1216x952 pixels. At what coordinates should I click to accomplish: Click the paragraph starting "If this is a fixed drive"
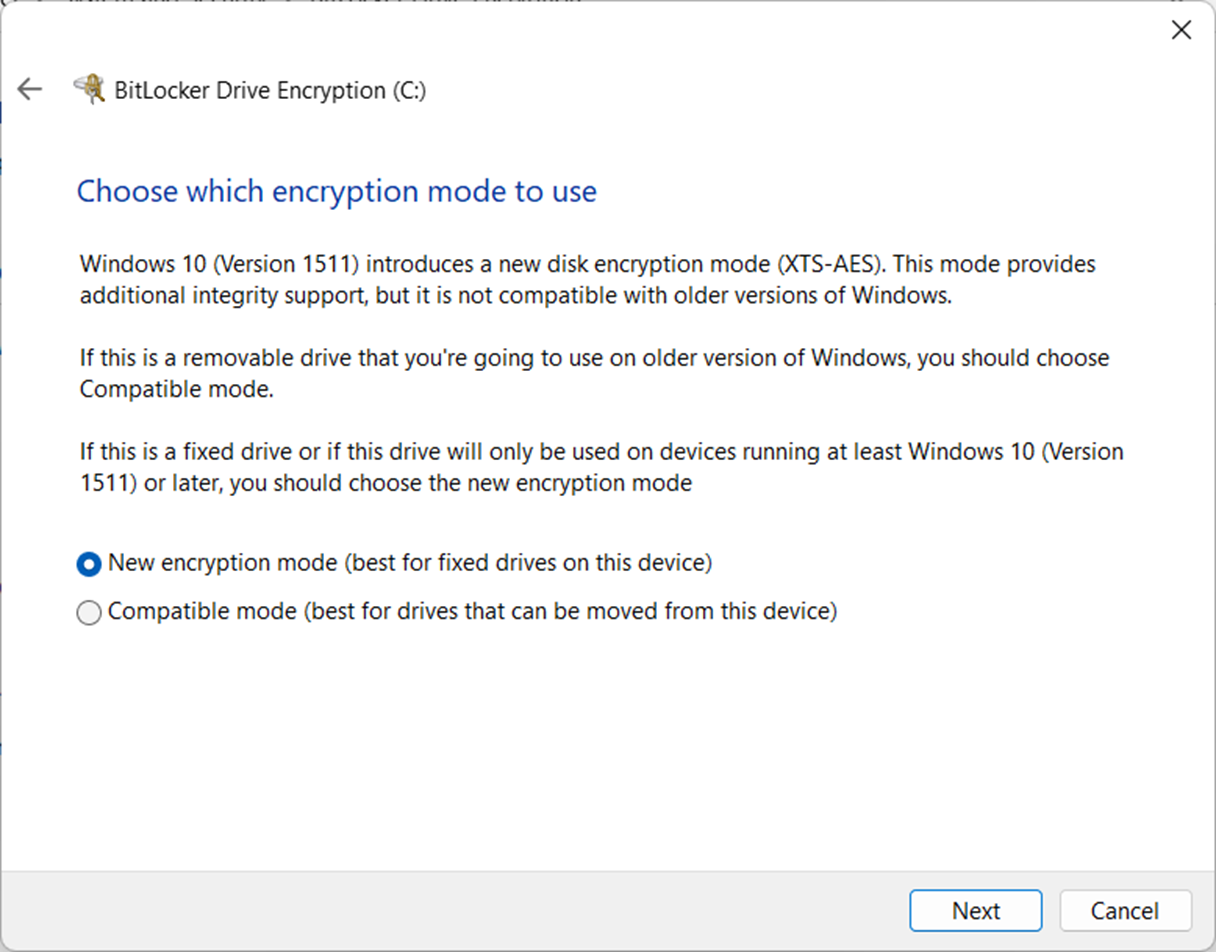tap(601, 467)
